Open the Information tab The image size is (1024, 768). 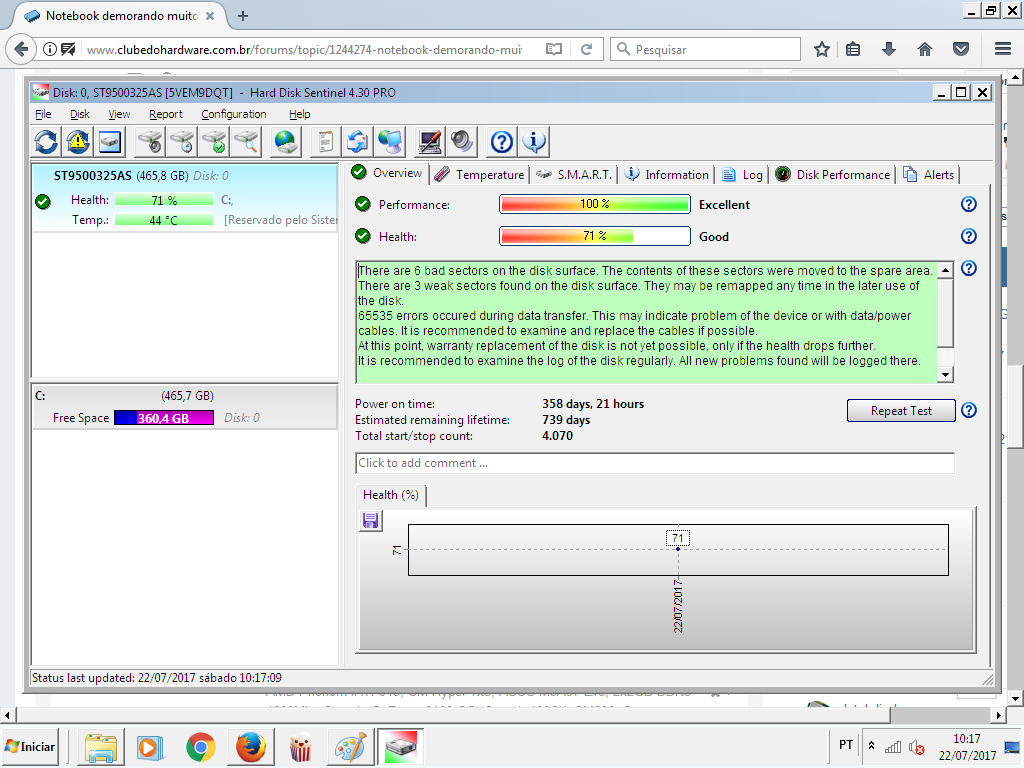[666, 174]
